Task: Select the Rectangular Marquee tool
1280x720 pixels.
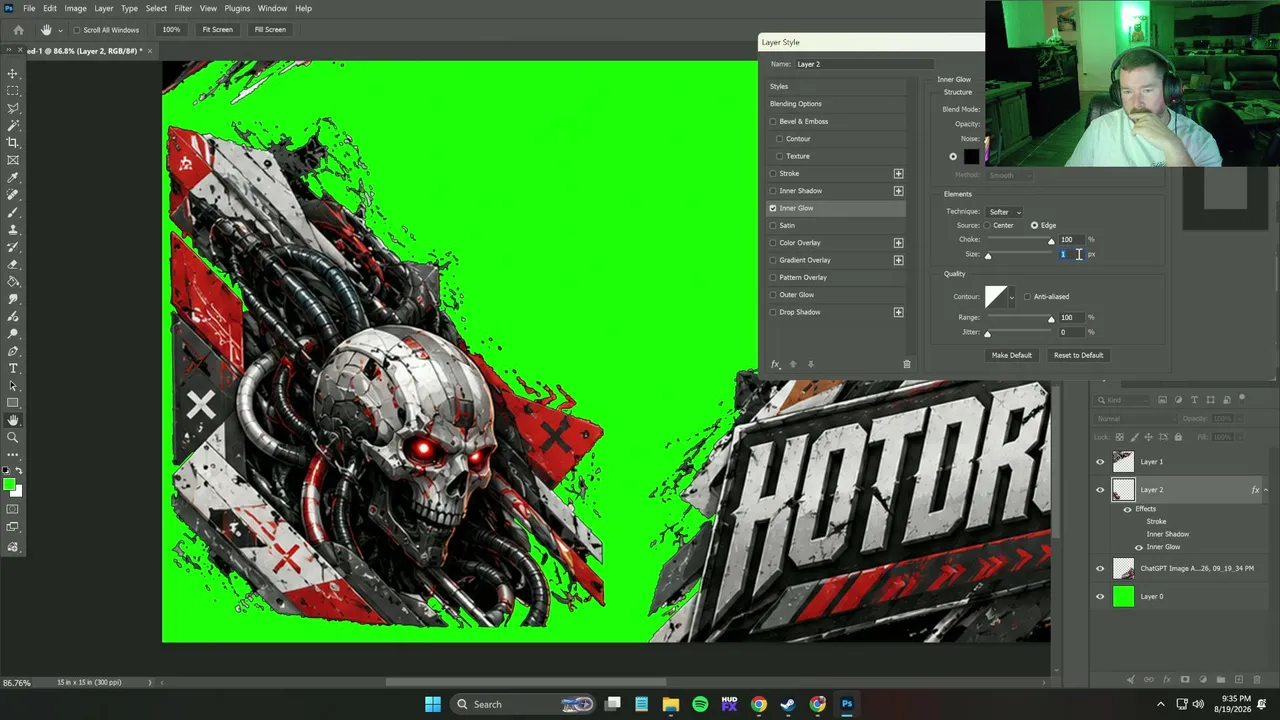Action: coord(13,90)
